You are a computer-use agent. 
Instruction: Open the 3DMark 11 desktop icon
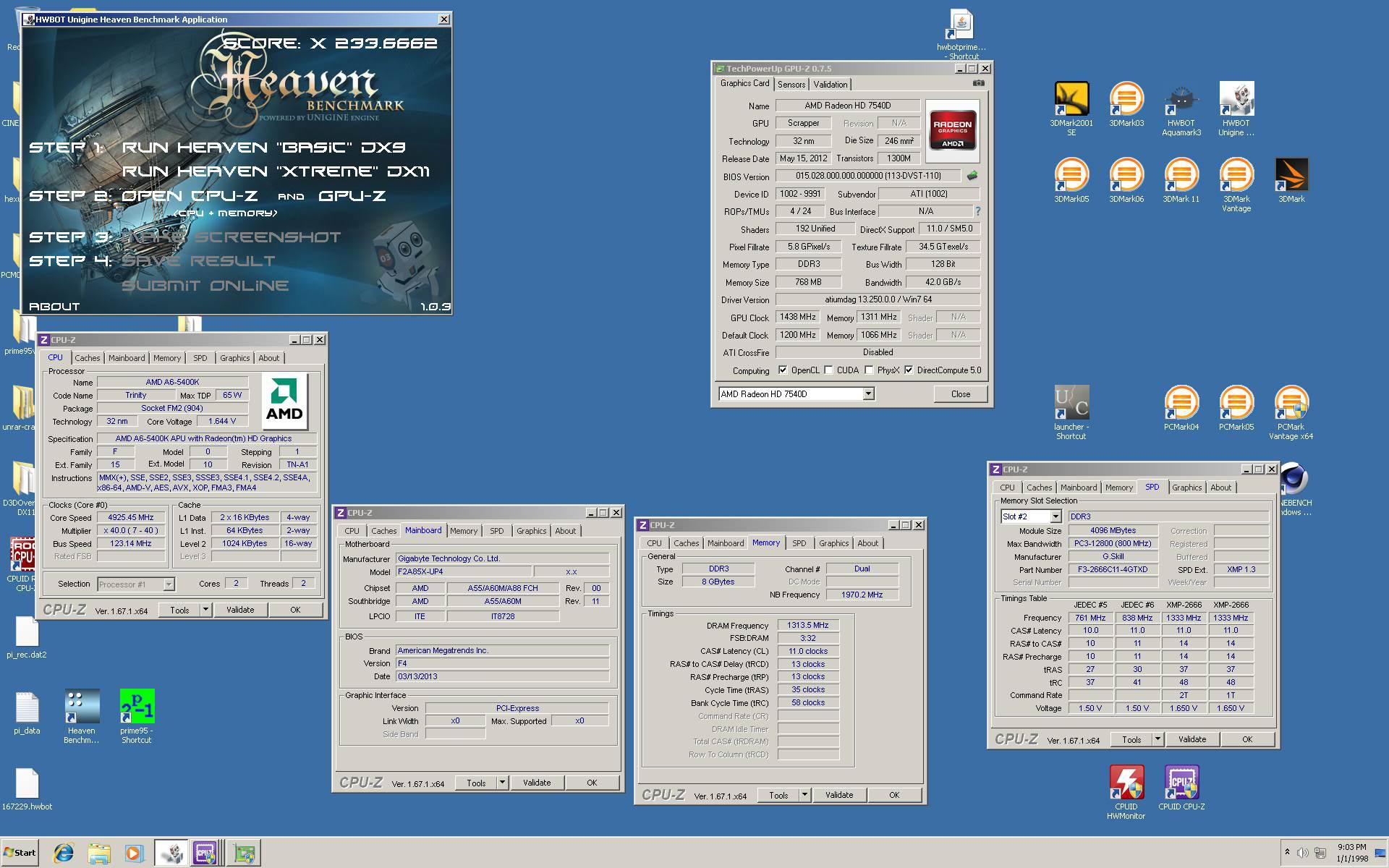(1181, 181)
